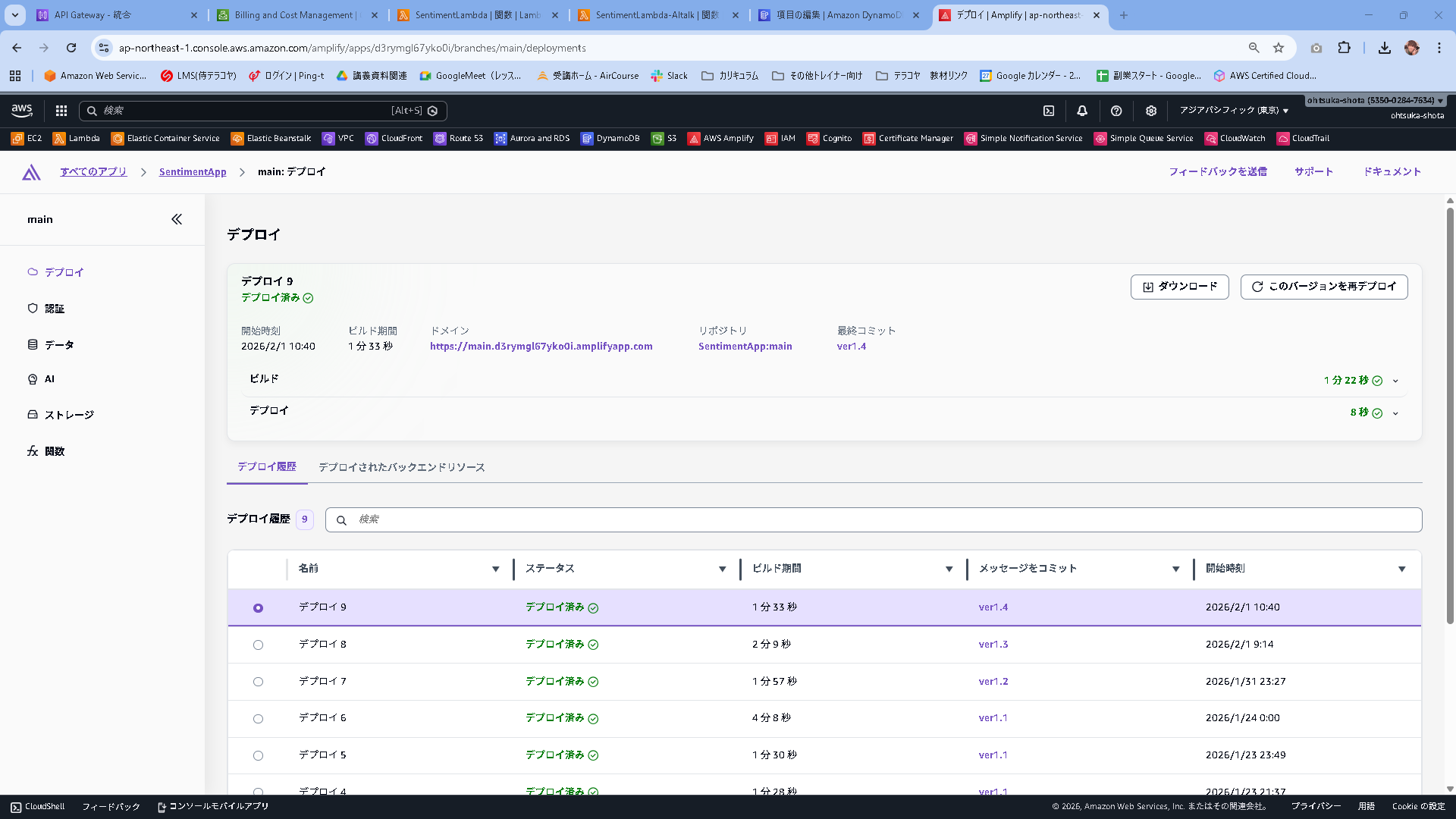Expand the ビルド step details chevron
Image resolution: width=1456 pixels, height=819 pixels.
[1395, 381]
